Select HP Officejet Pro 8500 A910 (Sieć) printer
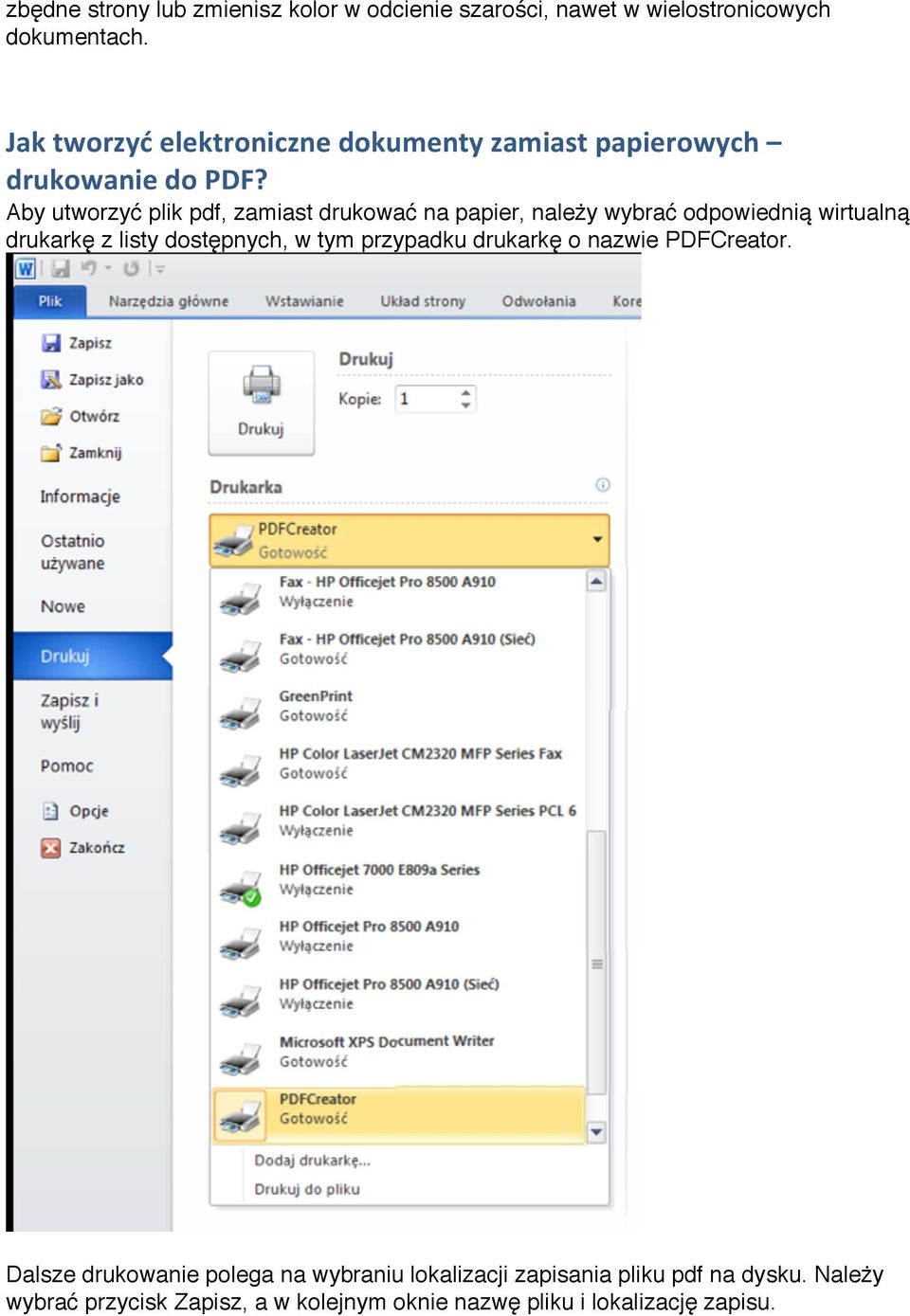 [x=398, y=994]
